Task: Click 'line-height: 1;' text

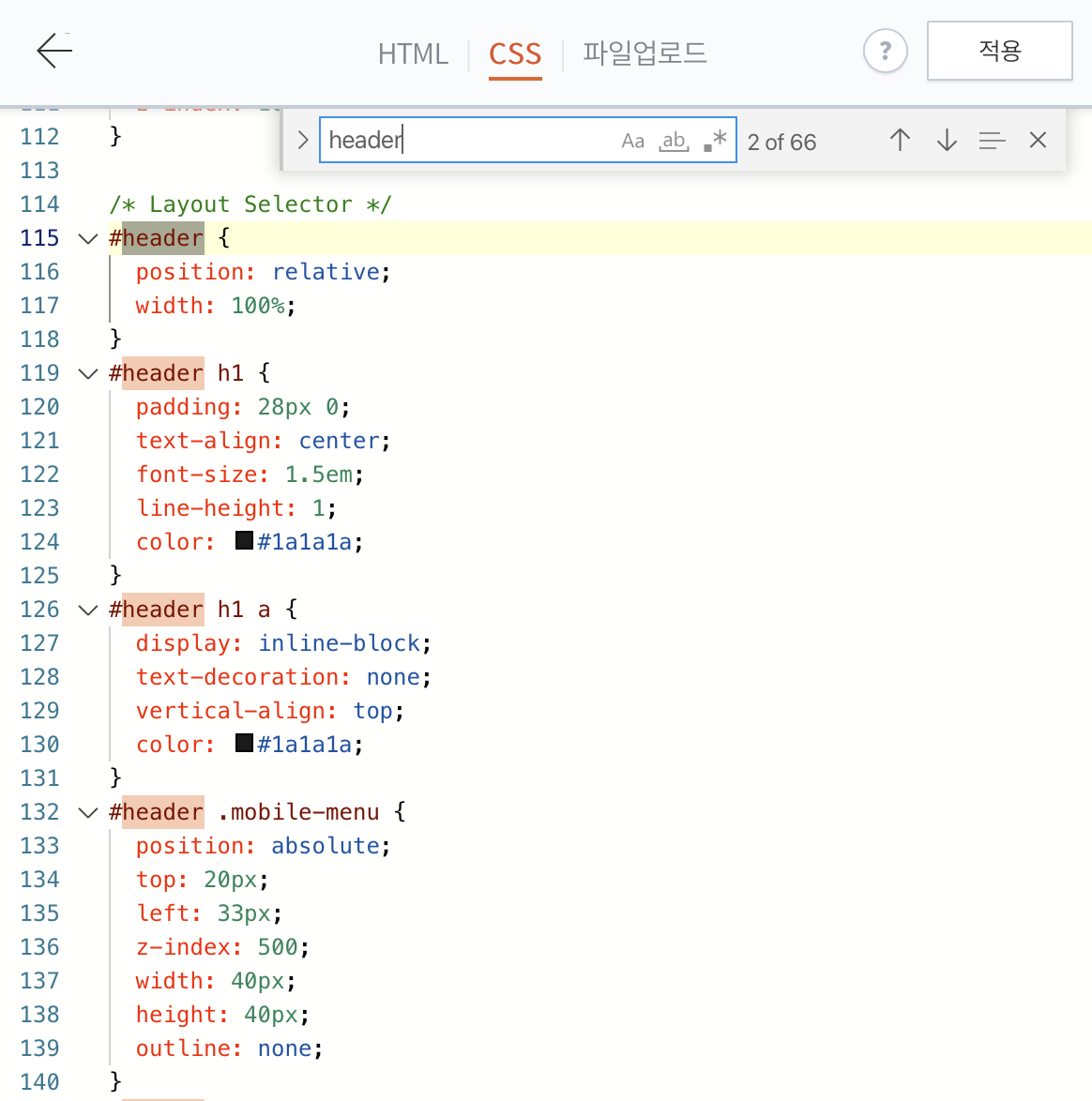Action: tap(236, 508)
